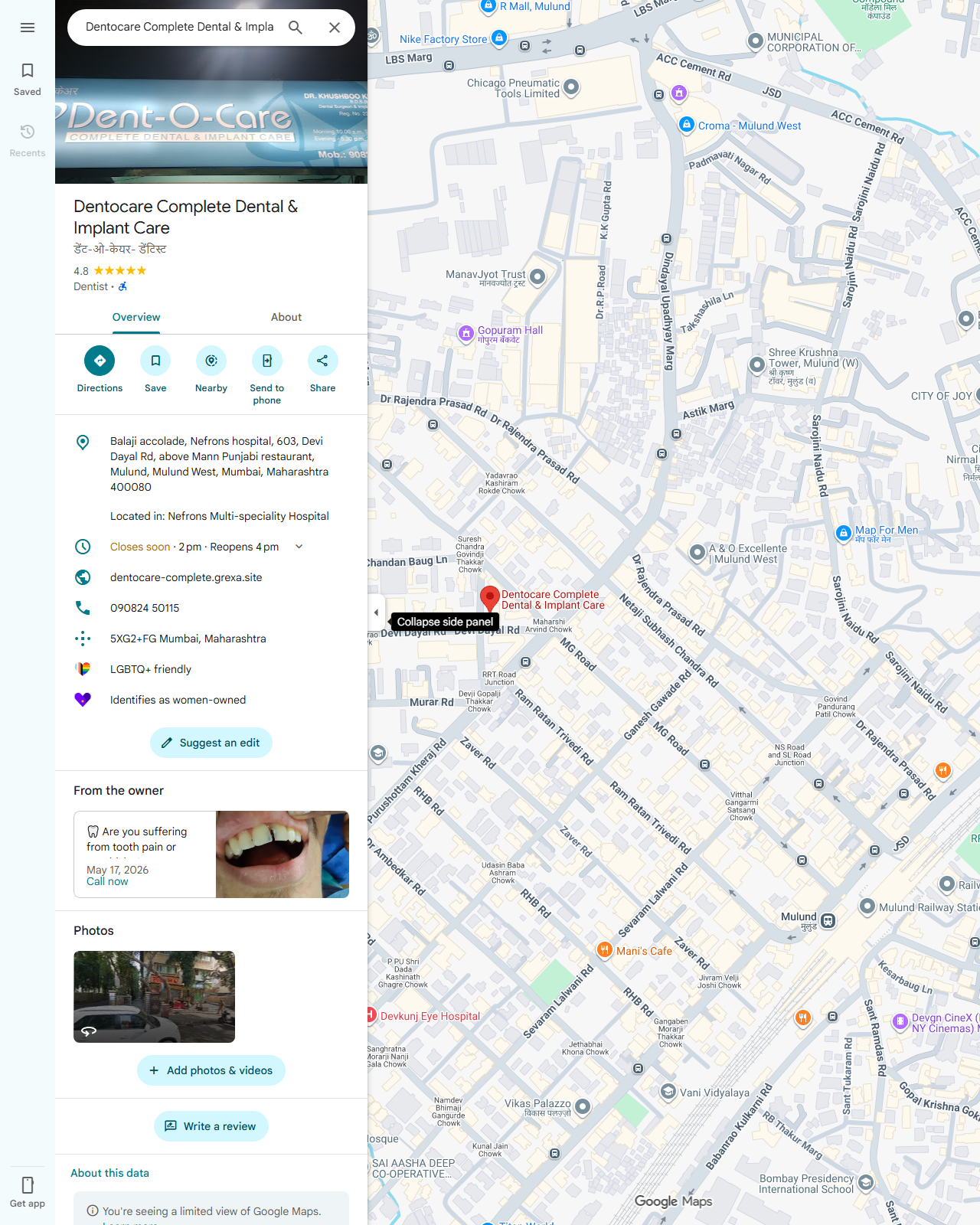Click the Mulund train station icon
This screenshot has height=1225, width=980.
coord(828,920)
